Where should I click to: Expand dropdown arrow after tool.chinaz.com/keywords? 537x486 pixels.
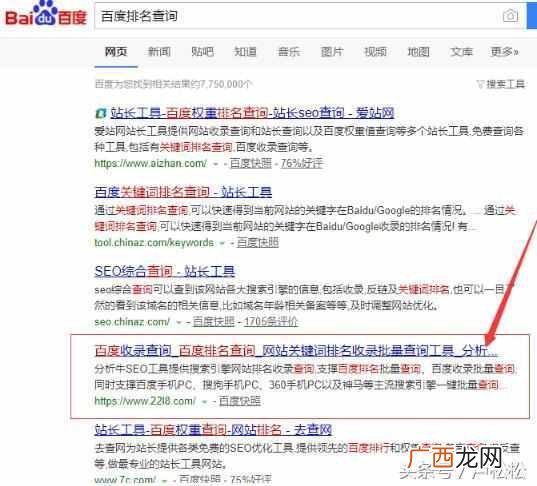coord(222,243)
